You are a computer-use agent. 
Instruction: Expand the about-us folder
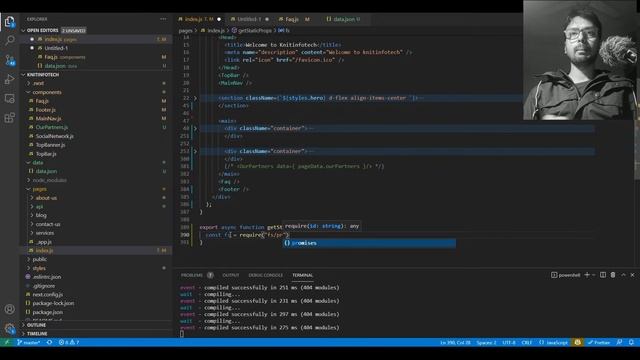coord(32,198)
